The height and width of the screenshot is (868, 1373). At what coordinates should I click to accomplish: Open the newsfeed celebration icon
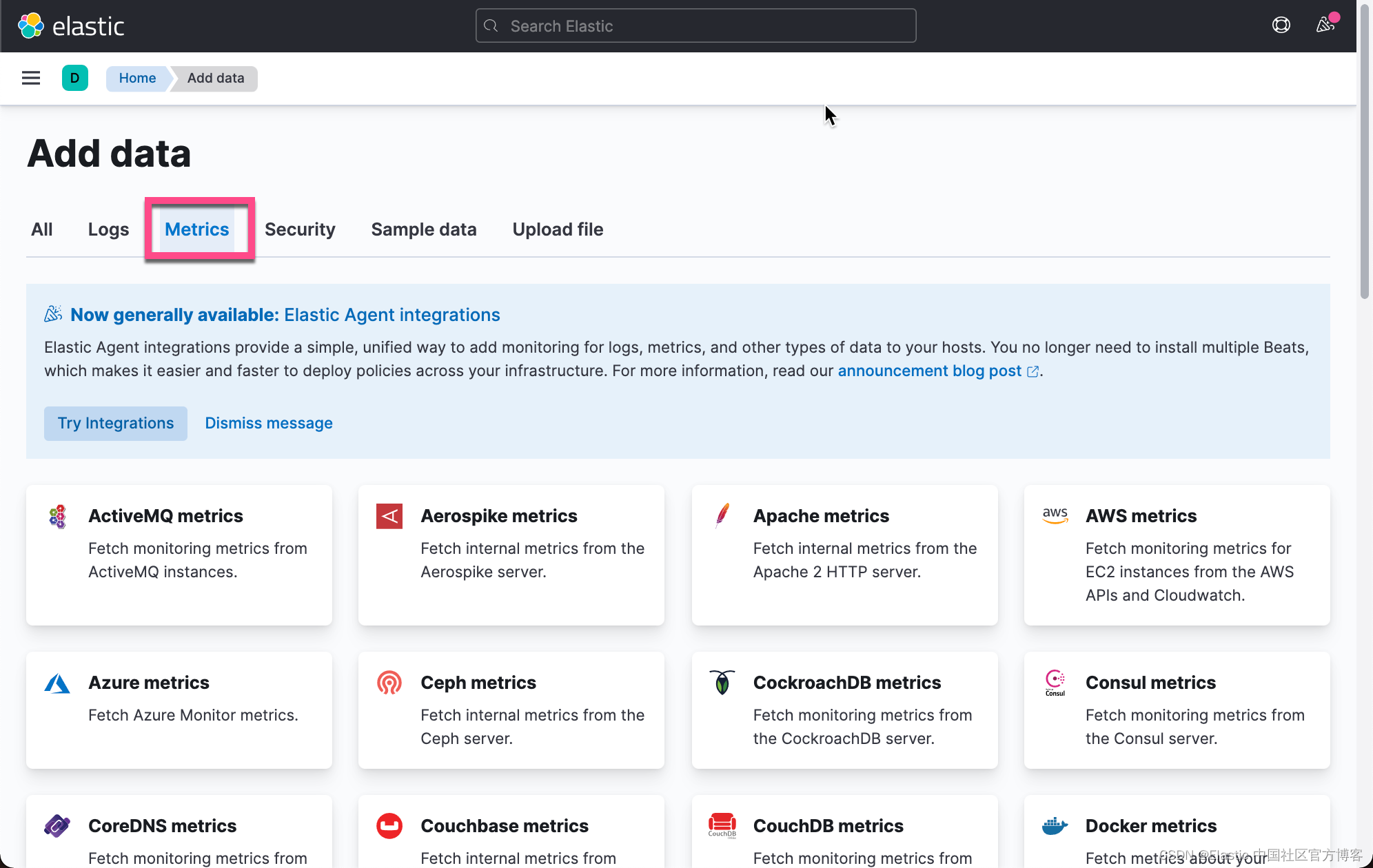tap(1325, 25)
